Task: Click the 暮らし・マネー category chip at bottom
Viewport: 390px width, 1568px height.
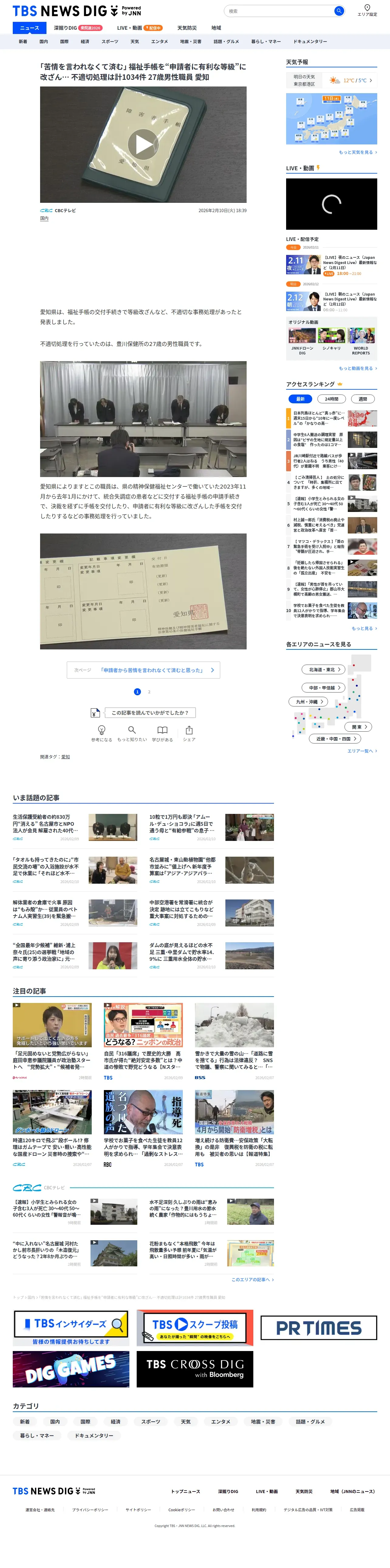Action: [x=37, y=1435]
